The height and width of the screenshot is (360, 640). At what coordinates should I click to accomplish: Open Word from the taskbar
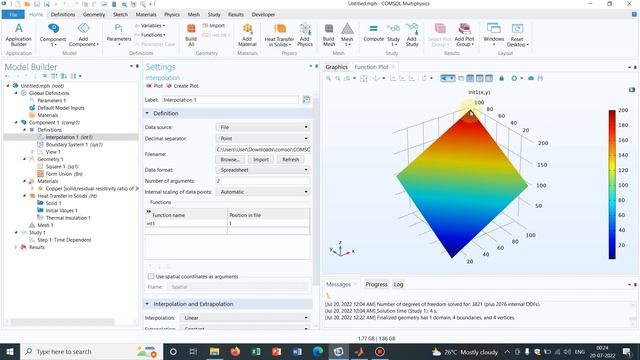coord(297,351)
